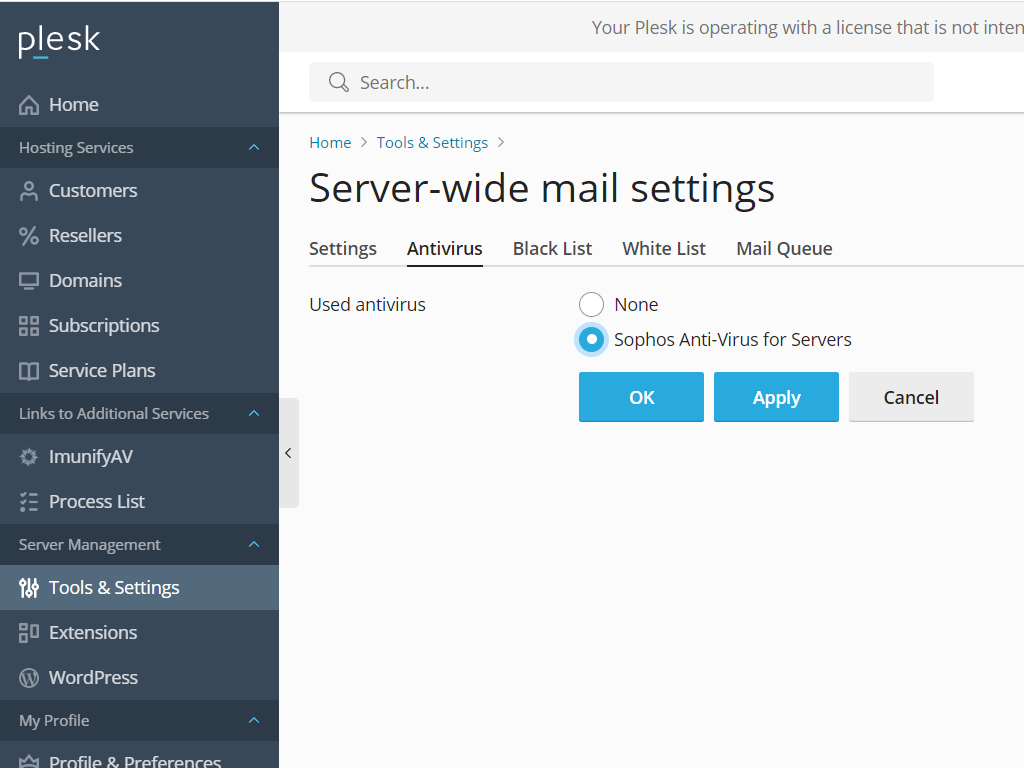Viewport: 1024px width, 768px height.
Task: Navigate to Tools & Settings via breadcrumb
Action: [432, 142]
